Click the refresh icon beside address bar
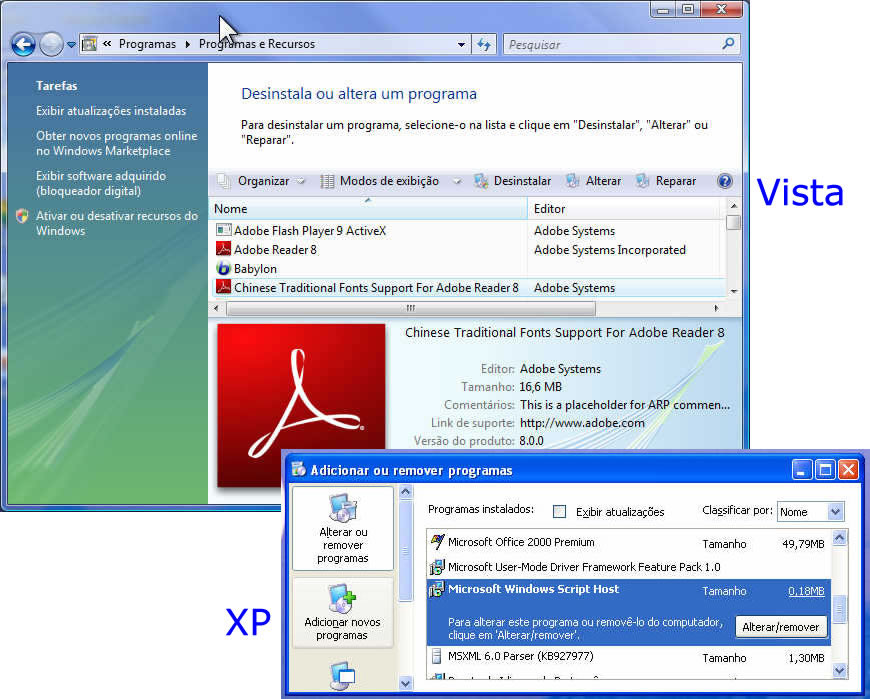This screenshot has height=699, width=870. coord(485,44)
